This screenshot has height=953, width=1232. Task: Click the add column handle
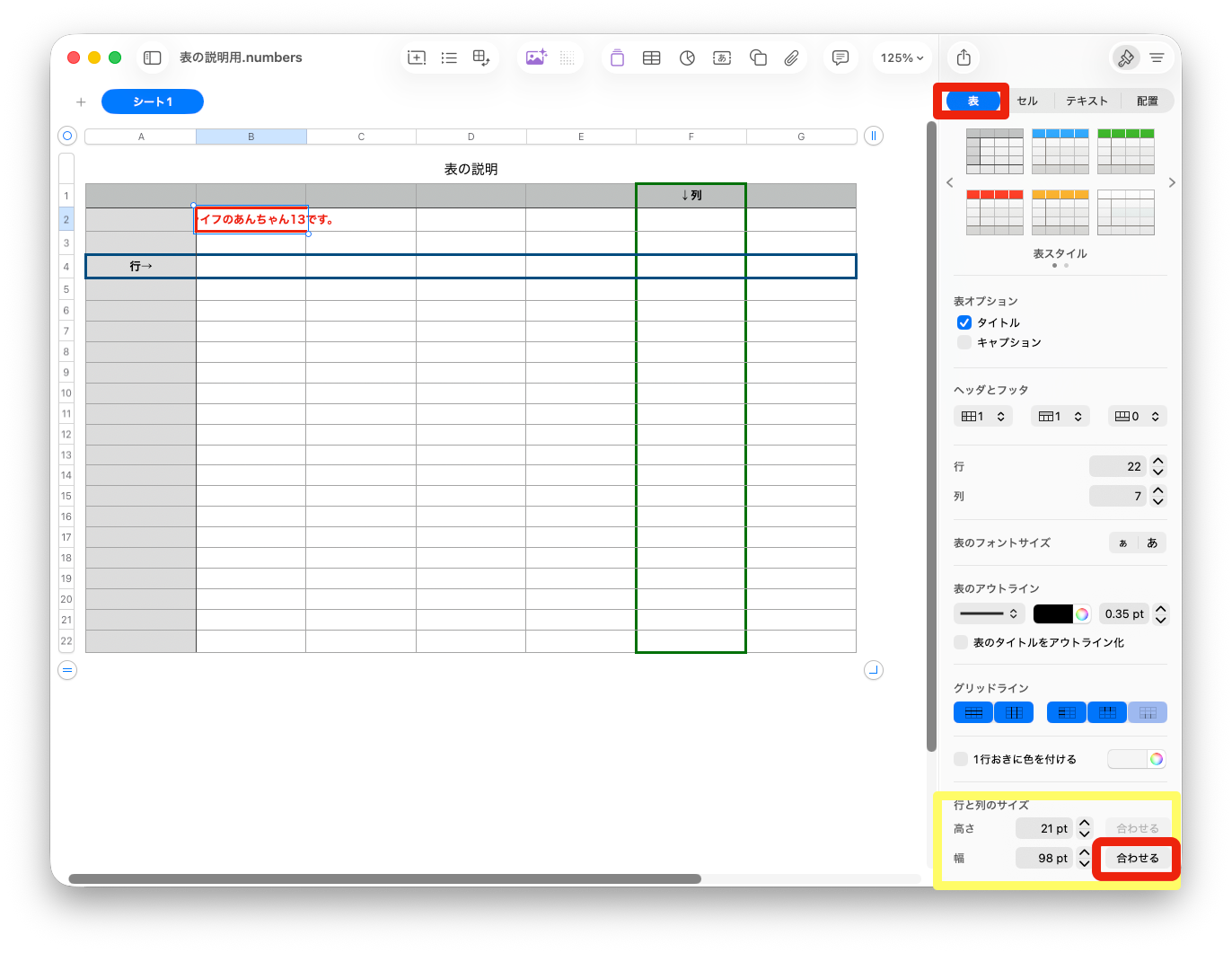[874, 136]
